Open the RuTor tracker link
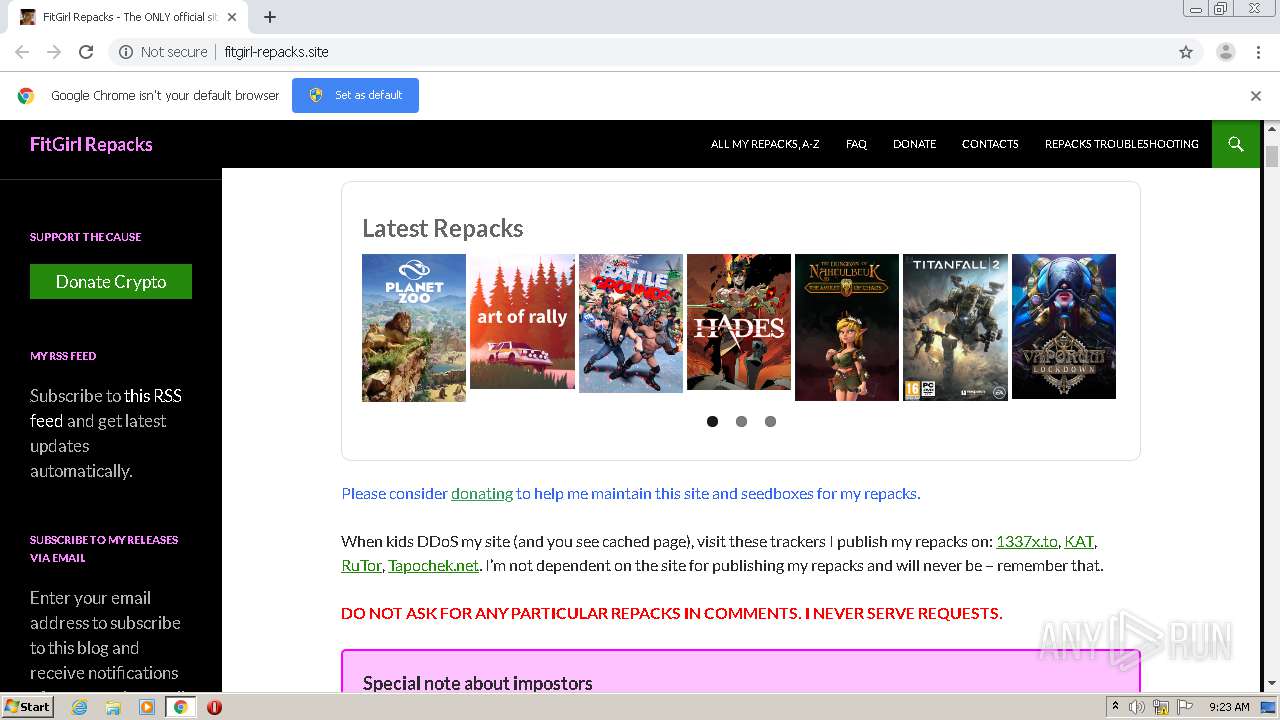Viewport: 1280px width, 720px height. coord(361,565)
